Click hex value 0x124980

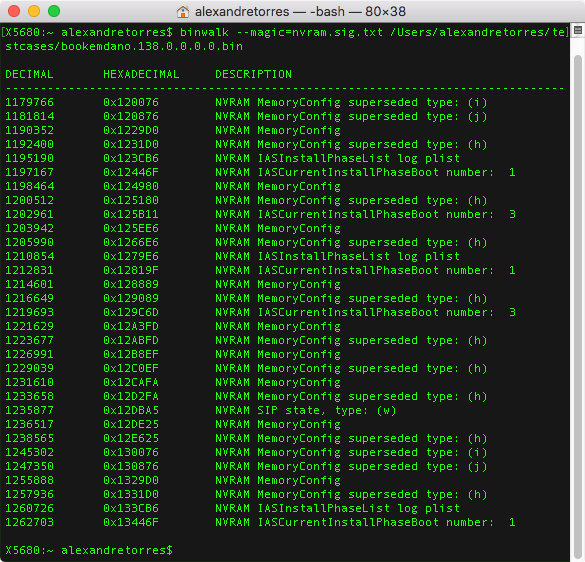click(131, 186)
